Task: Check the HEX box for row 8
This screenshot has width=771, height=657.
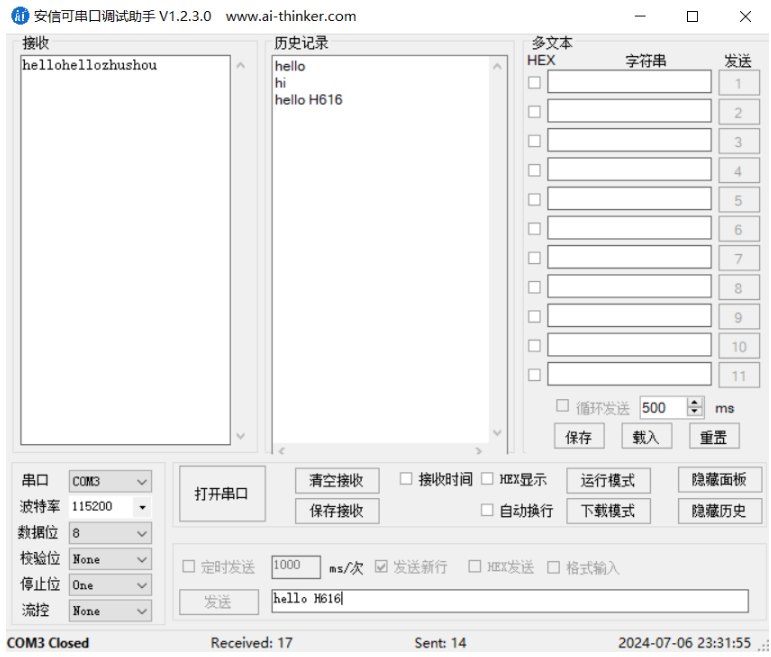Action: [x=534, y=287]
